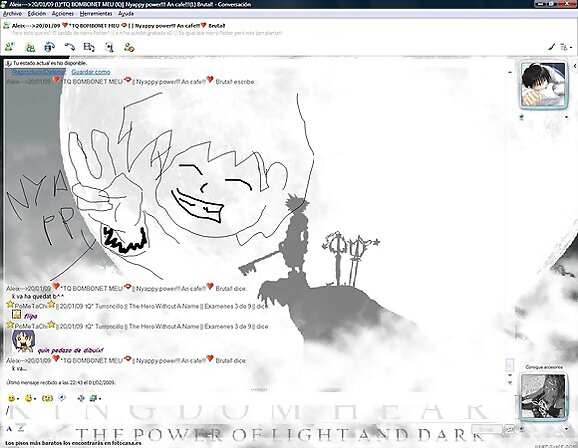Click the webcam icon below your picture
This screenshot has height=448, width=578.
coord(522,428)
